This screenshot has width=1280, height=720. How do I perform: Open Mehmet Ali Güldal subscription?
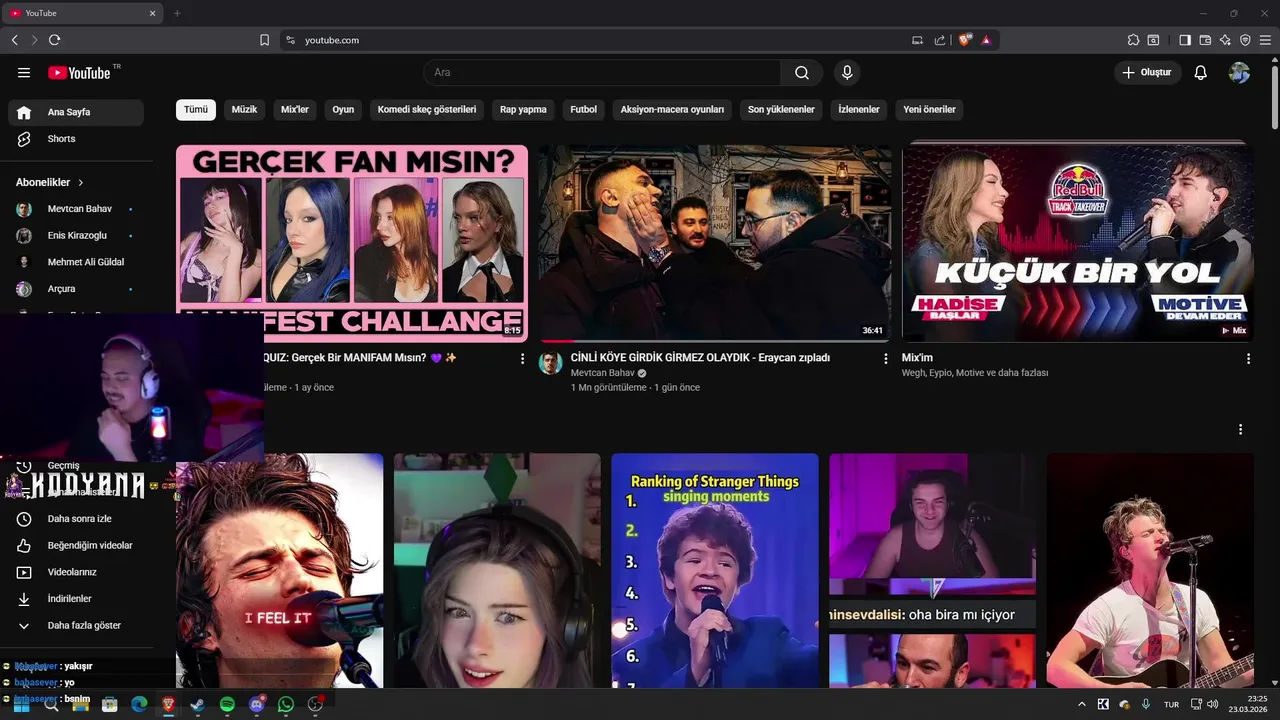pos(76,262)
